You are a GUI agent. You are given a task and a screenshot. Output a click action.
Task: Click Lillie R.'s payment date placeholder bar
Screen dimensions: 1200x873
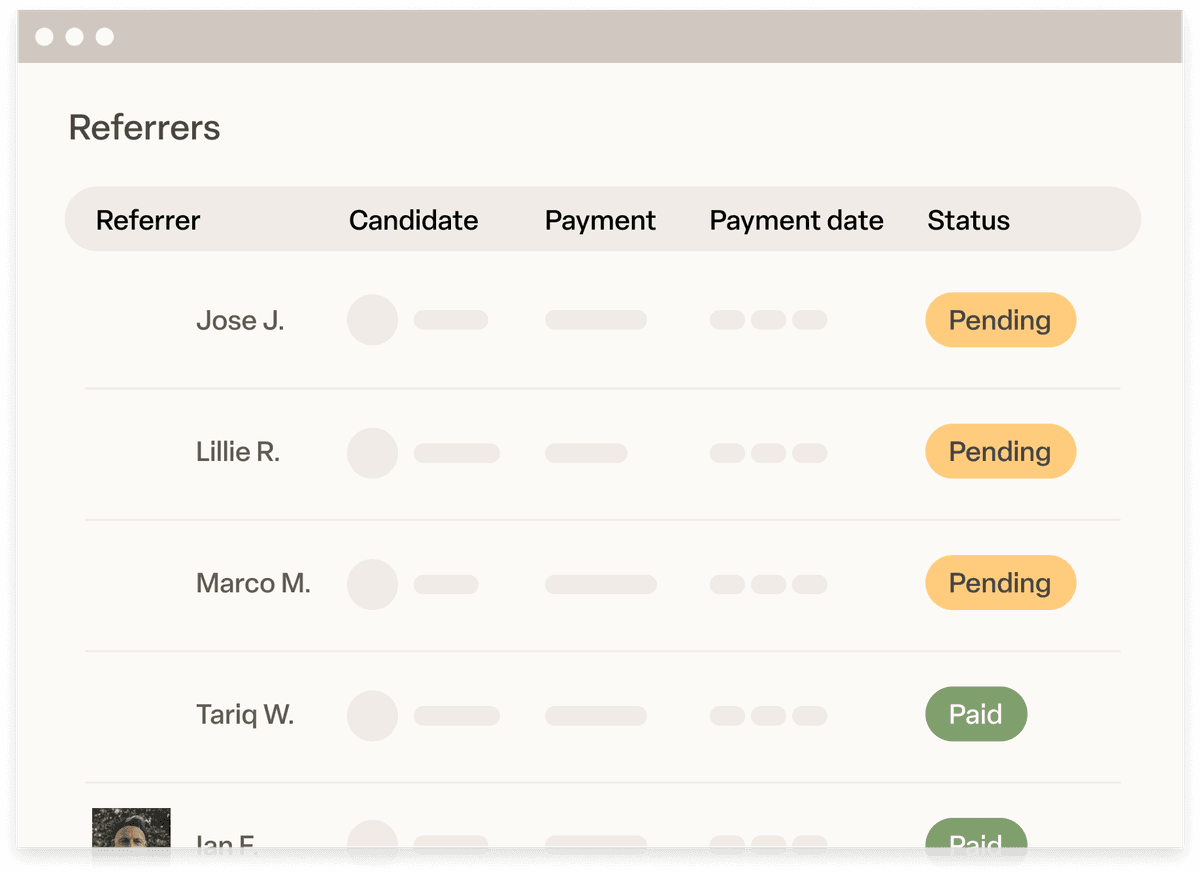767,452
